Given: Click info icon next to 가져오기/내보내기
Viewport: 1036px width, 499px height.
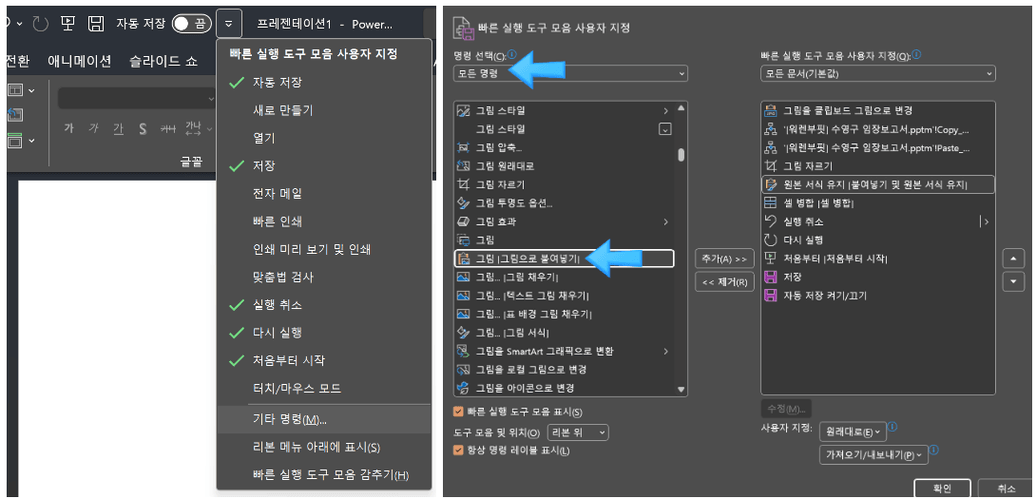Looking at the screenshot, I should coord(934,451).
